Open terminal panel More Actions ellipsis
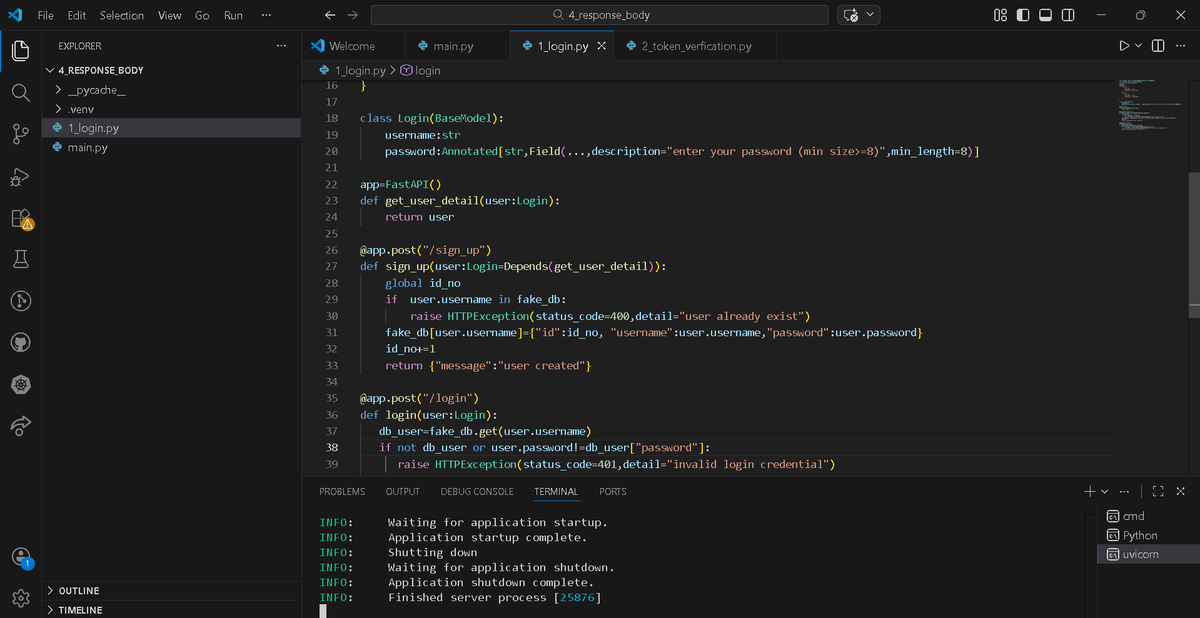This screenshot has width=1200, height=618. (1125, 491)
